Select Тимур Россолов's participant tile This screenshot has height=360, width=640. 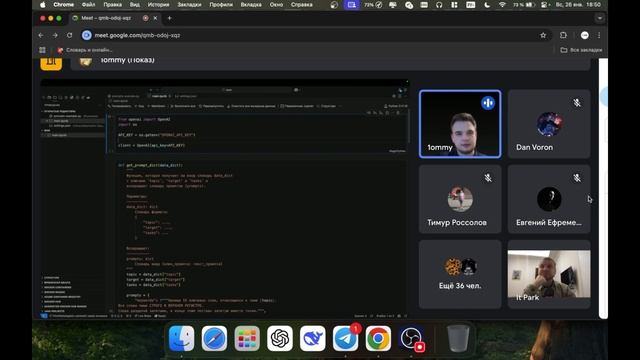point(460,199)
